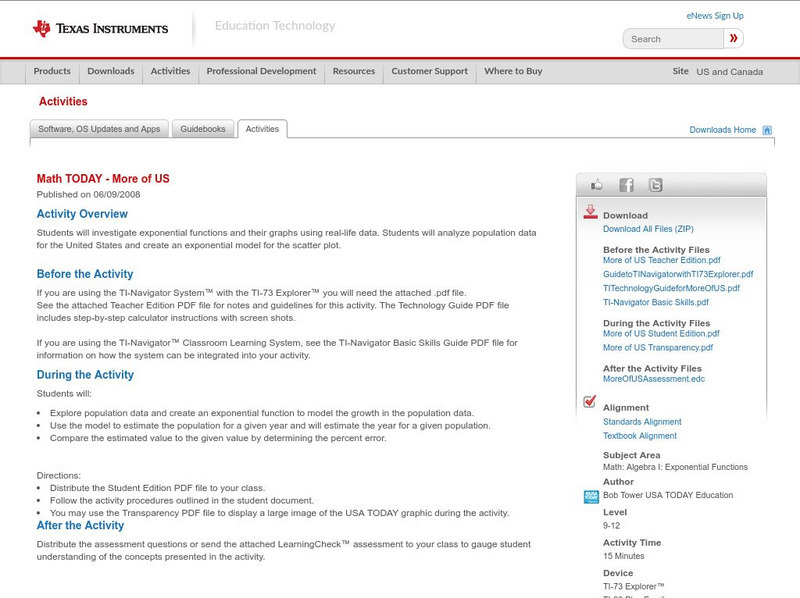Image resolution: width=800 pixels, height=598 pixels.
Task: Download All Files (ZIP)
Action: (x=648, y=229)
